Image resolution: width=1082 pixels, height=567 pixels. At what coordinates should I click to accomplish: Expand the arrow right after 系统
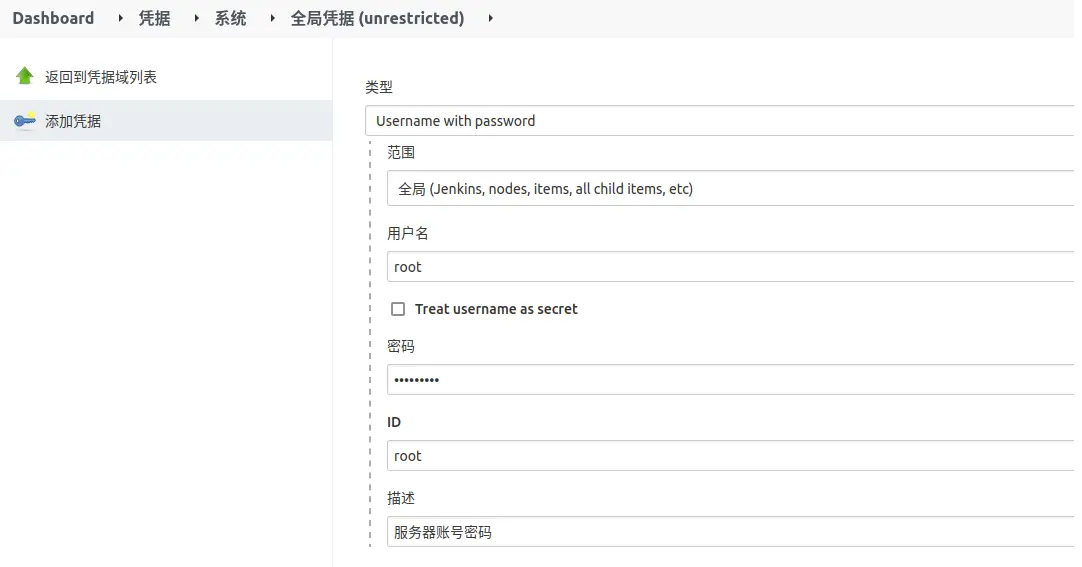[273, 18]
